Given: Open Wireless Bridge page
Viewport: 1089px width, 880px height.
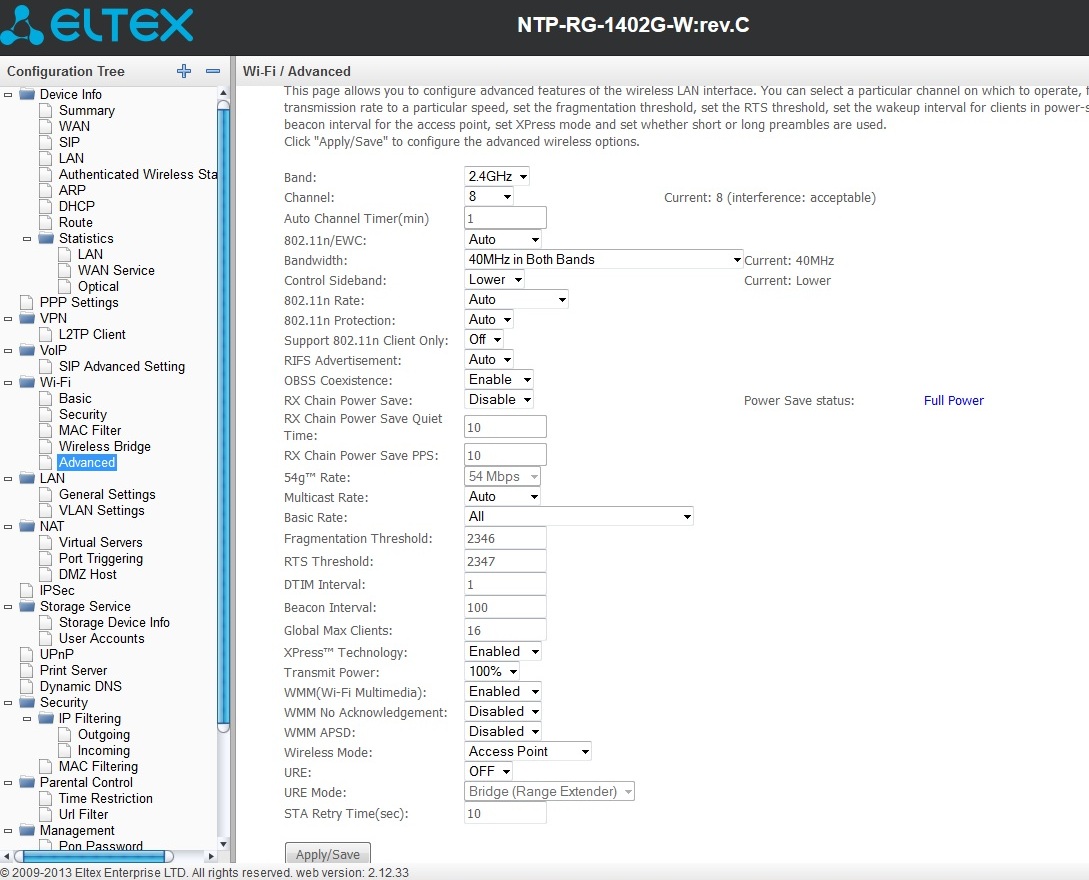Looking at the screenshot, I should (x=105, y=446).
